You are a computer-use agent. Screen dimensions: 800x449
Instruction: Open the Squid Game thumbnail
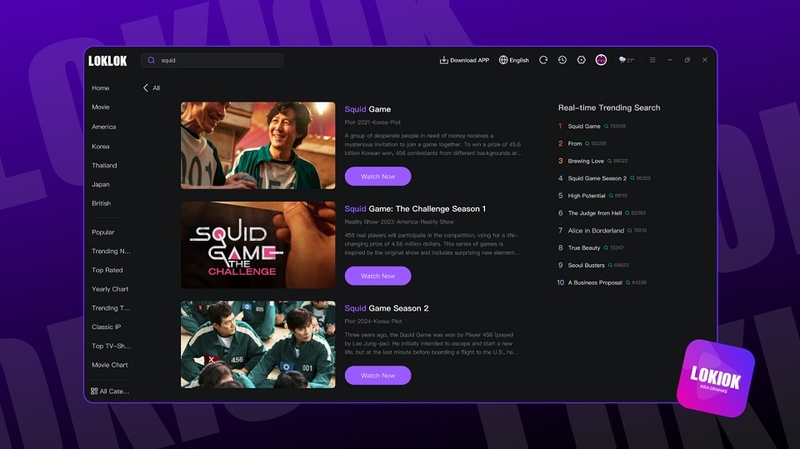(258, 145)
